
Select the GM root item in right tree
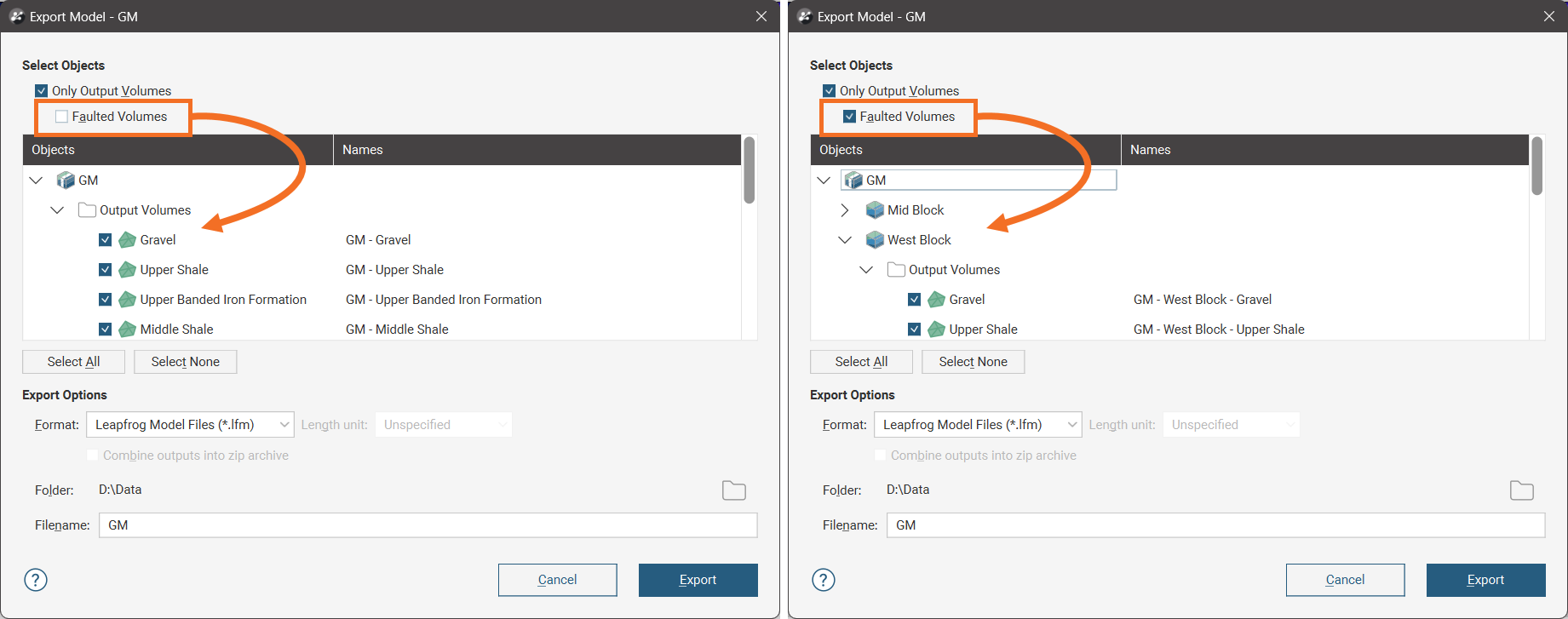[x=876, y=181]
